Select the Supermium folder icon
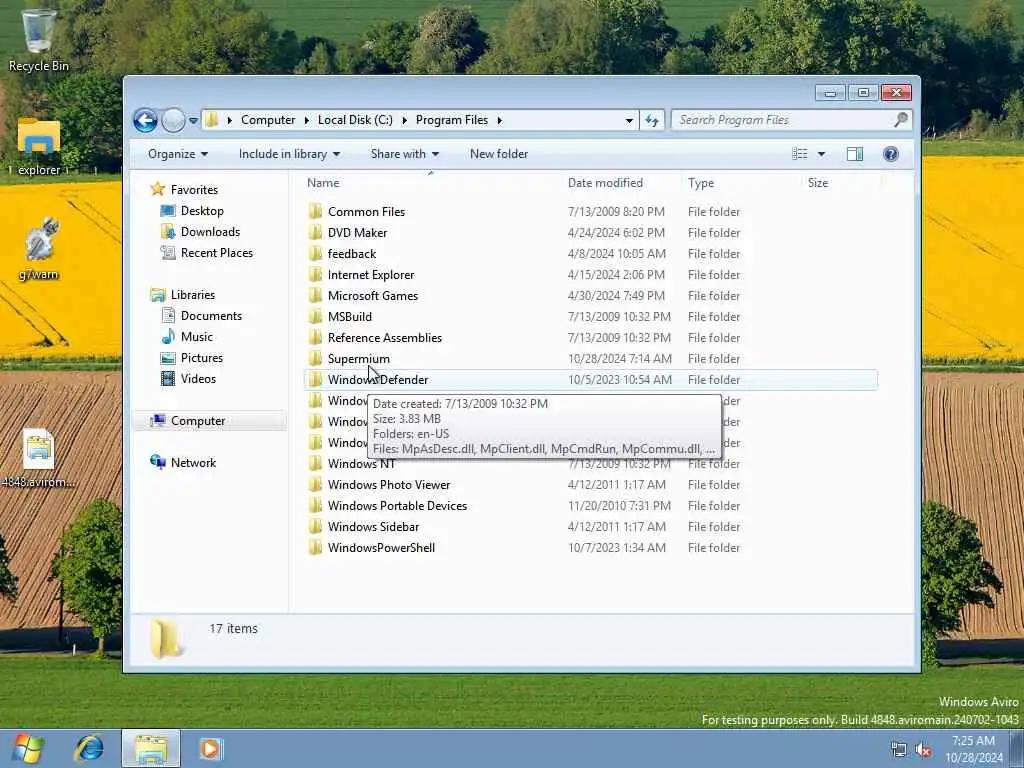This screenshot has height=768, width=1024. 315,359
